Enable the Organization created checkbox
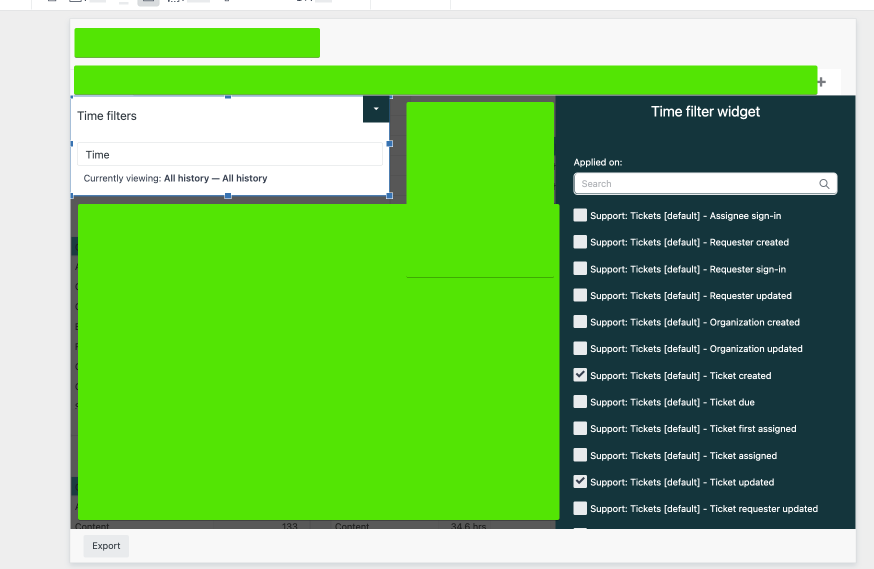Screen dimensions: 874x569 coord(580,322)
